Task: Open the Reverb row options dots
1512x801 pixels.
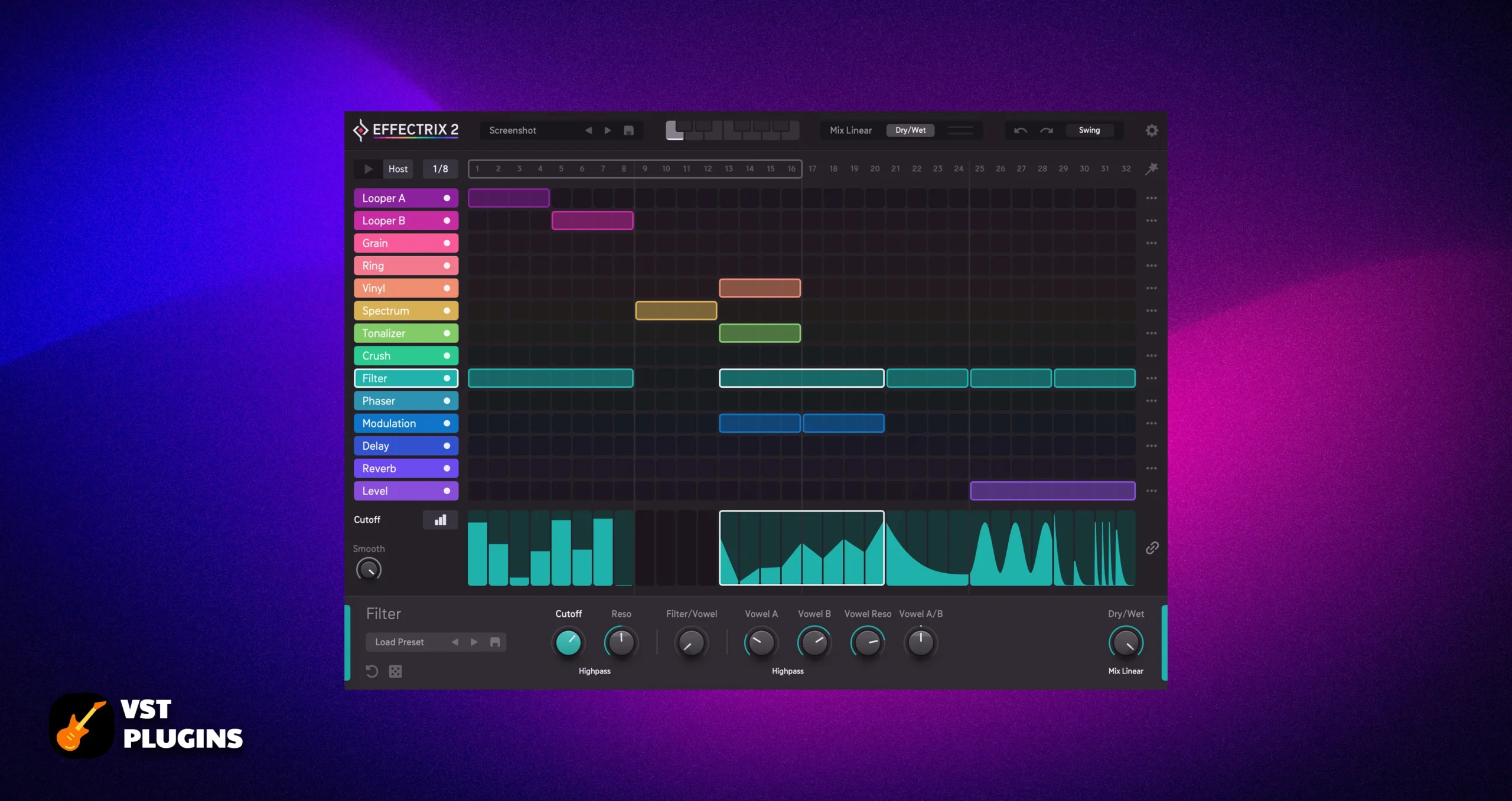Action: pos(1151,469)
